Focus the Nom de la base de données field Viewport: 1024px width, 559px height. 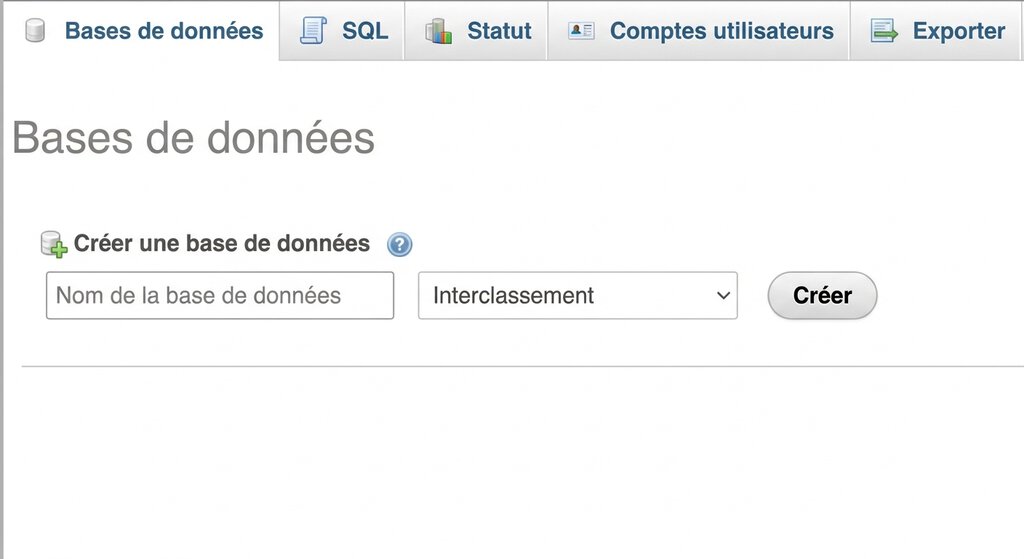coord(220,296)
